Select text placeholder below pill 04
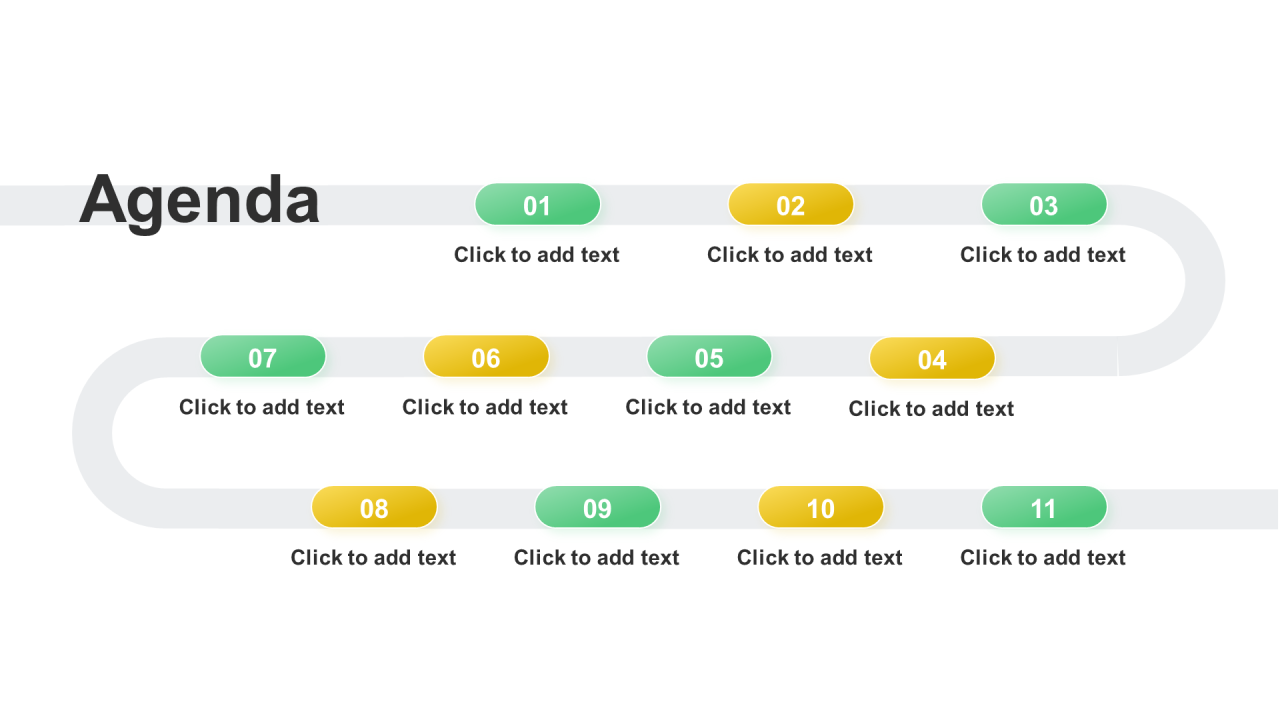The image size is (1280, 720). click(932, 409)
